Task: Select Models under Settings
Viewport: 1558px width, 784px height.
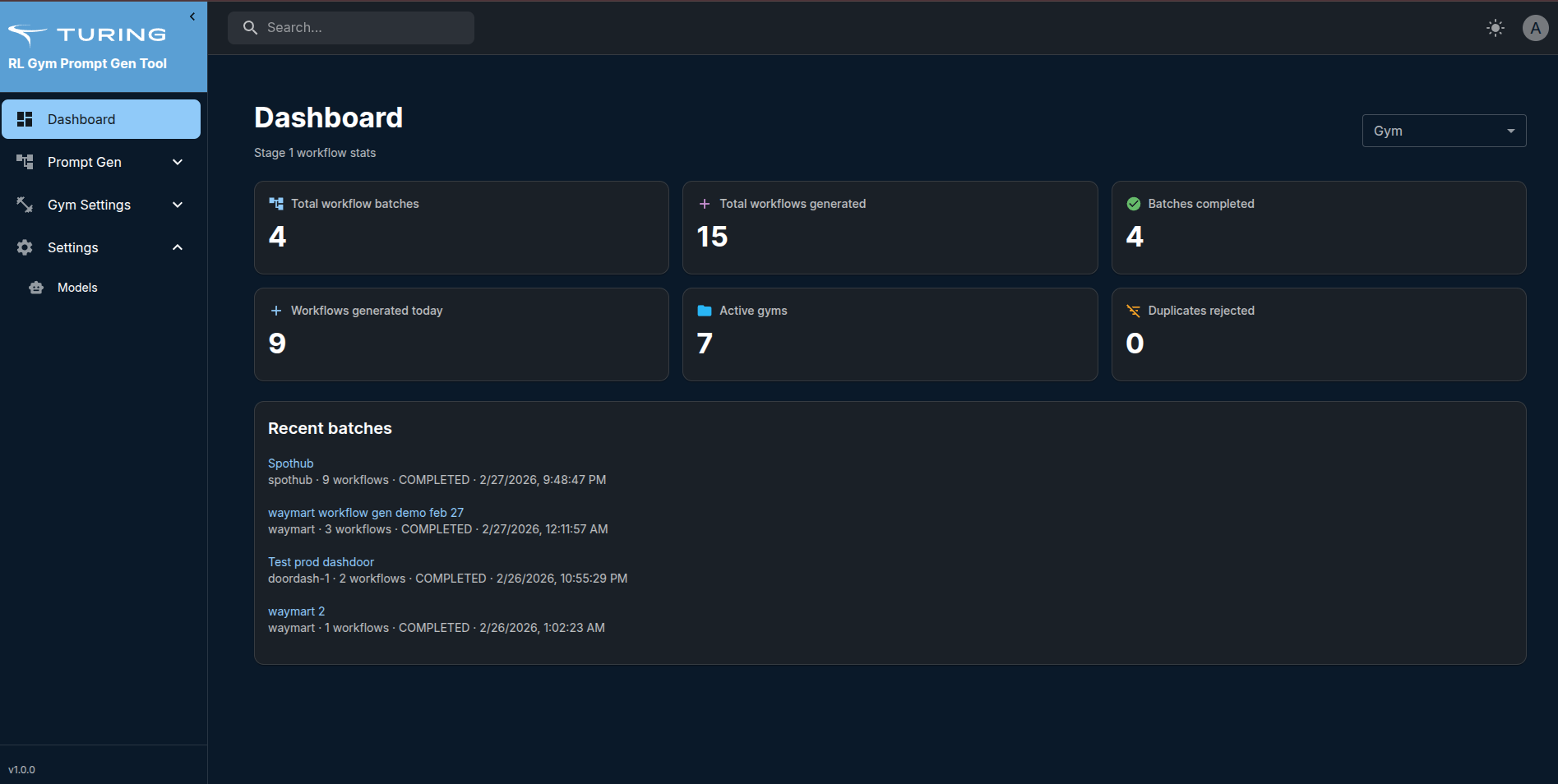Action: pyautogui.click(x=76, y=288)
